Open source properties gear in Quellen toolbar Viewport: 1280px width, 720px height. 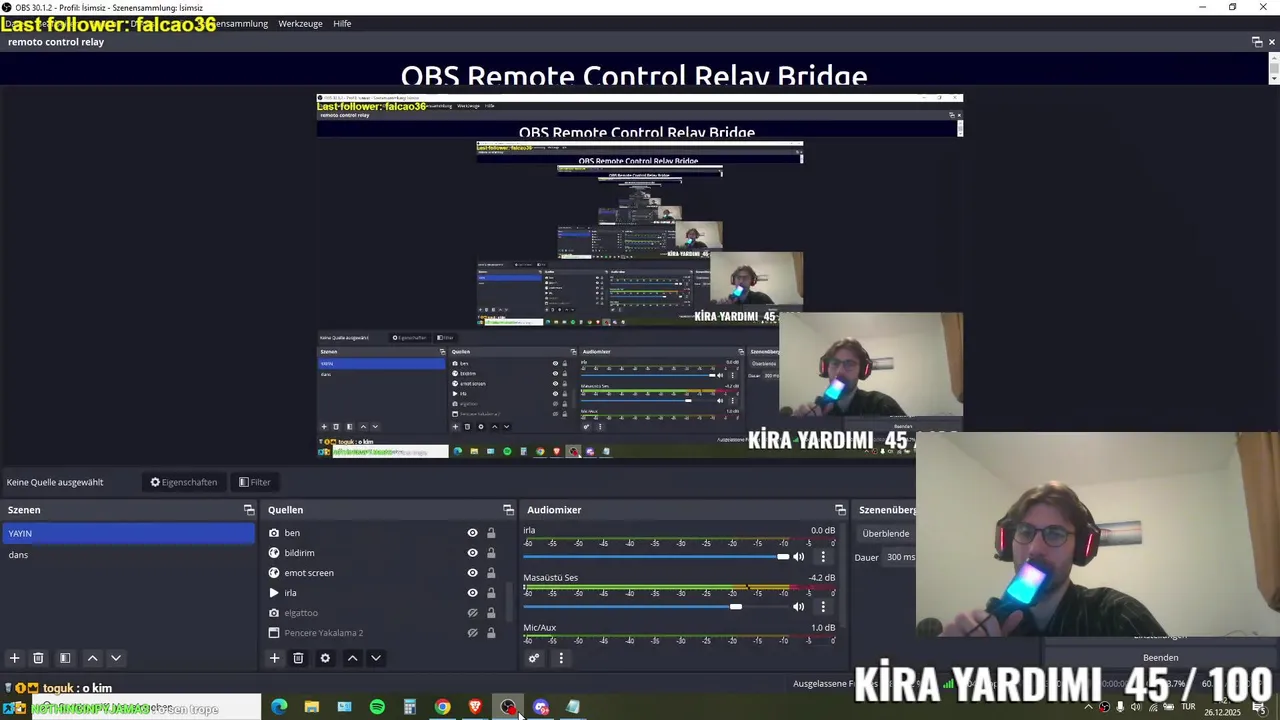point(325,658)
